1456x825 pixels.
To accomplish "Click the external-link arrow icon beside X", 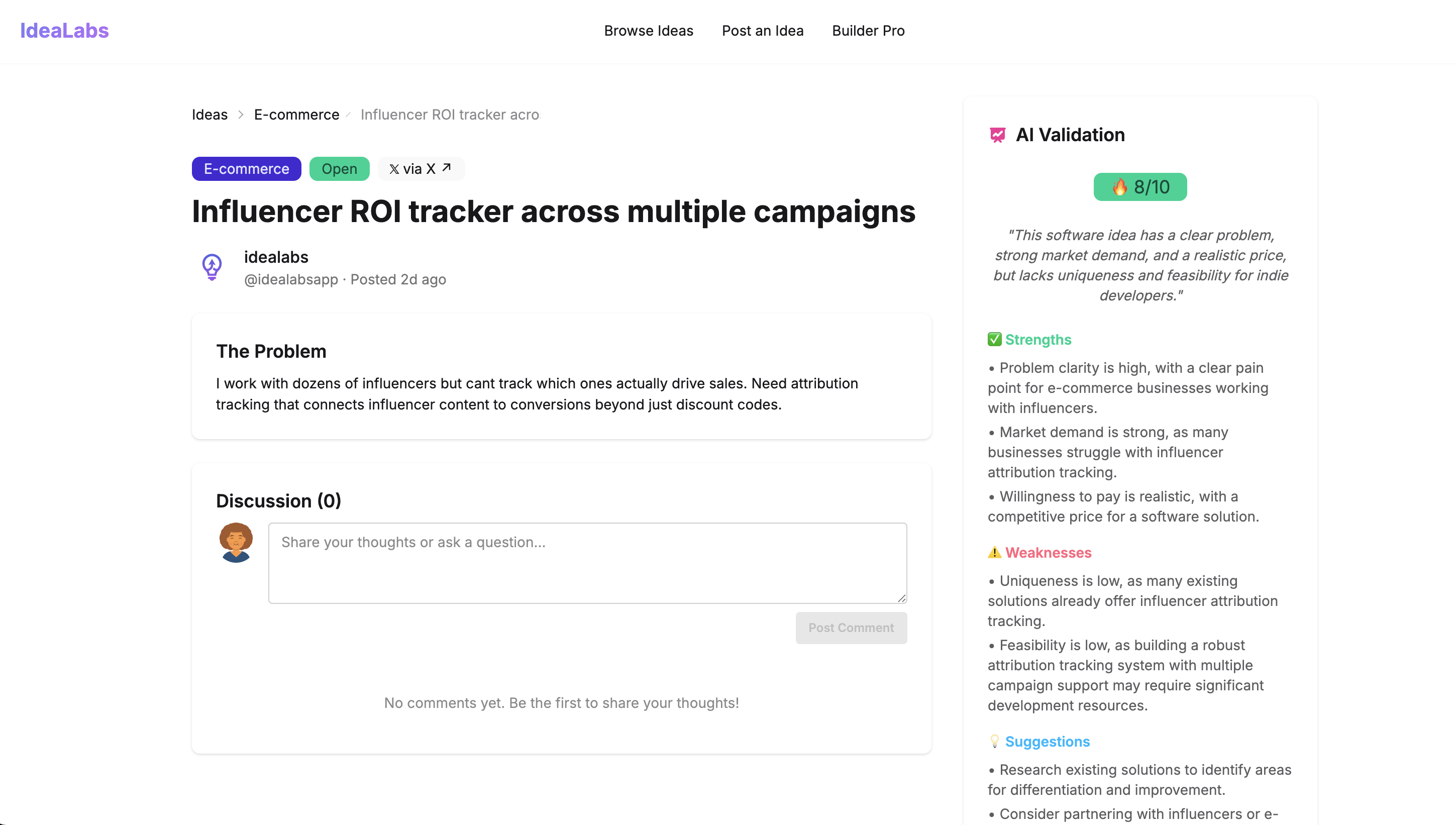I will [x=447, y=168].
